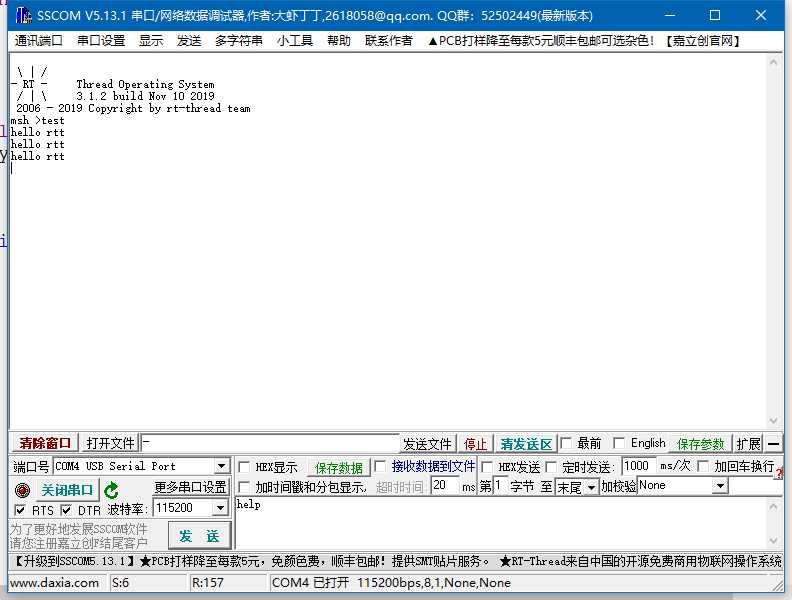Click the 发送 send button

[200, 536]
